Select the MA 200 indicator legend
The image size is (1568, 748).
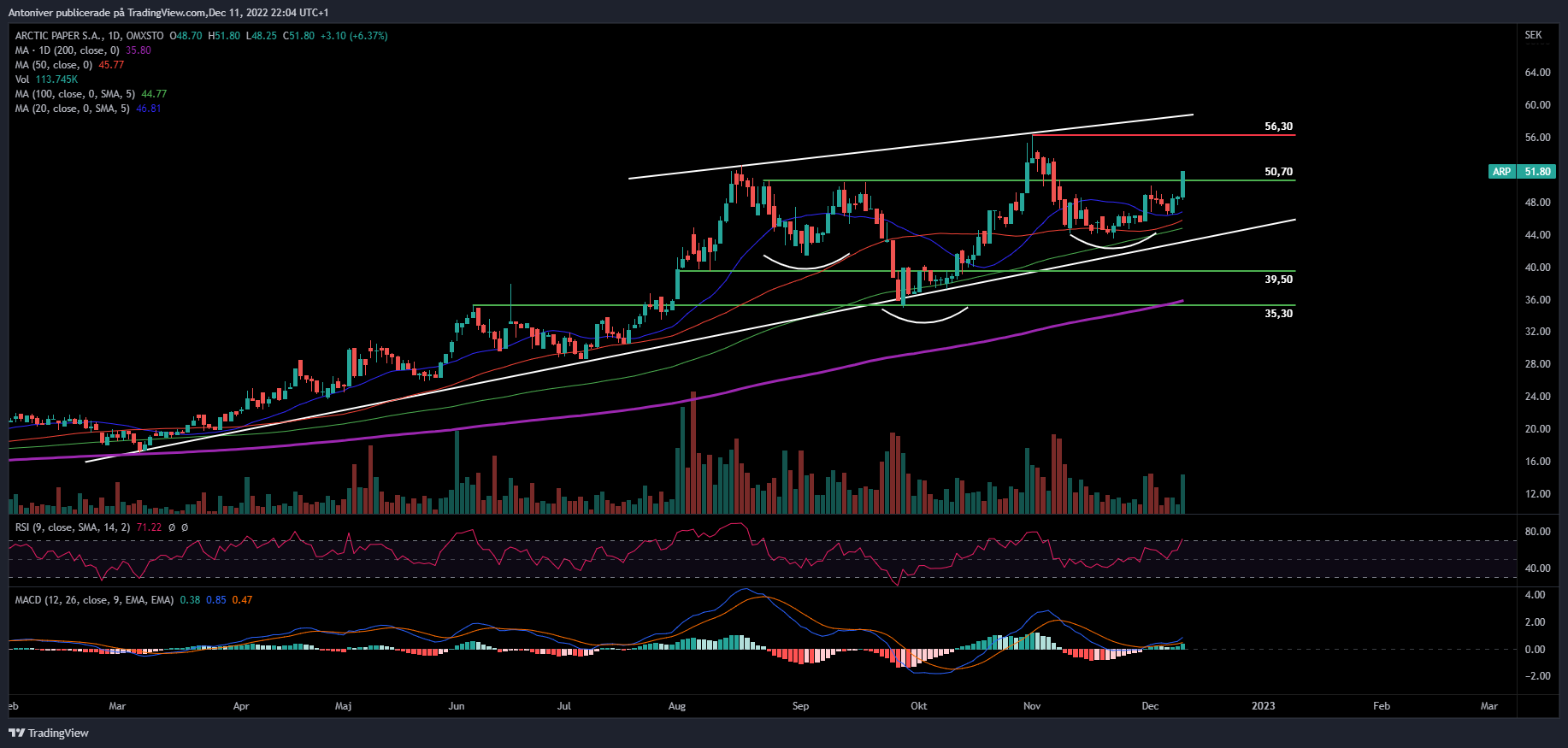67,50
